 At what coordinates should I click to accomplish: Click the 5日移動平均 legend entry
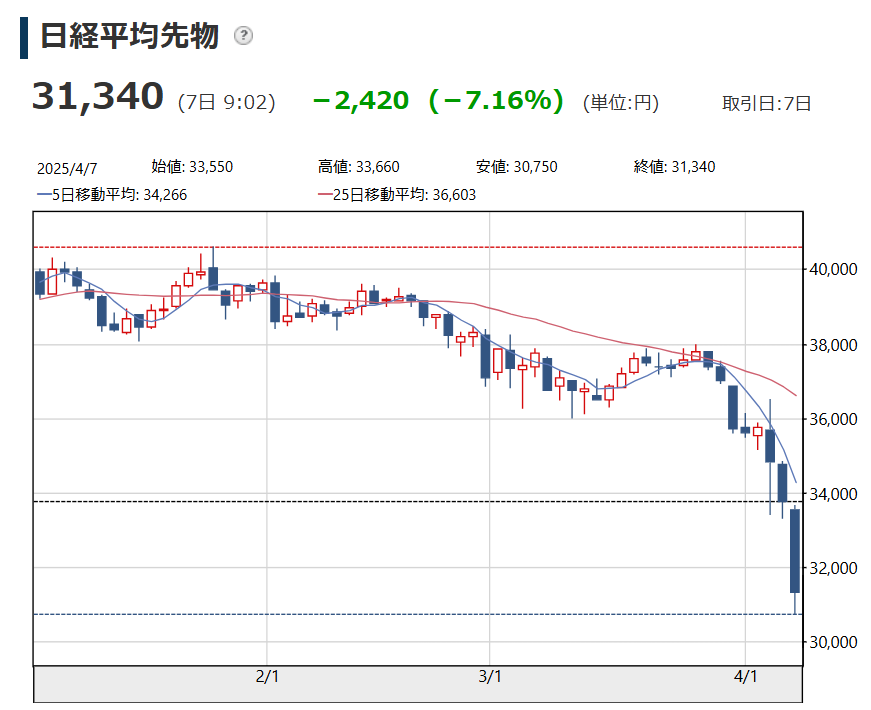(112, 194)
